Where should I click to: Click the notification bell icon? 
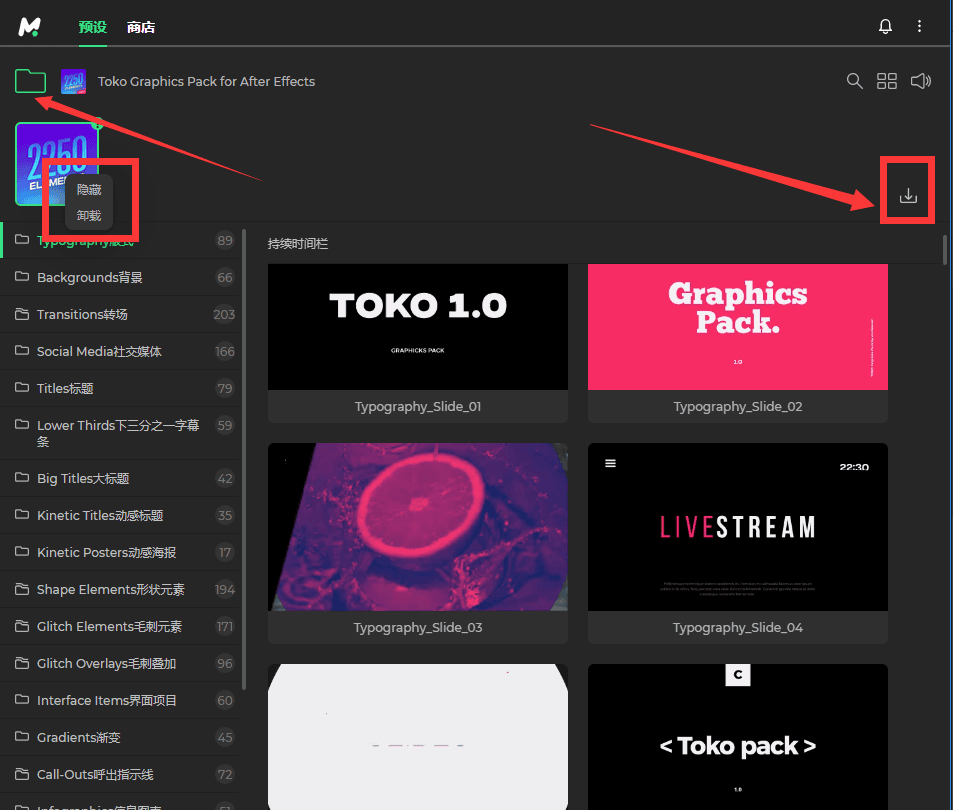(885, 27)
